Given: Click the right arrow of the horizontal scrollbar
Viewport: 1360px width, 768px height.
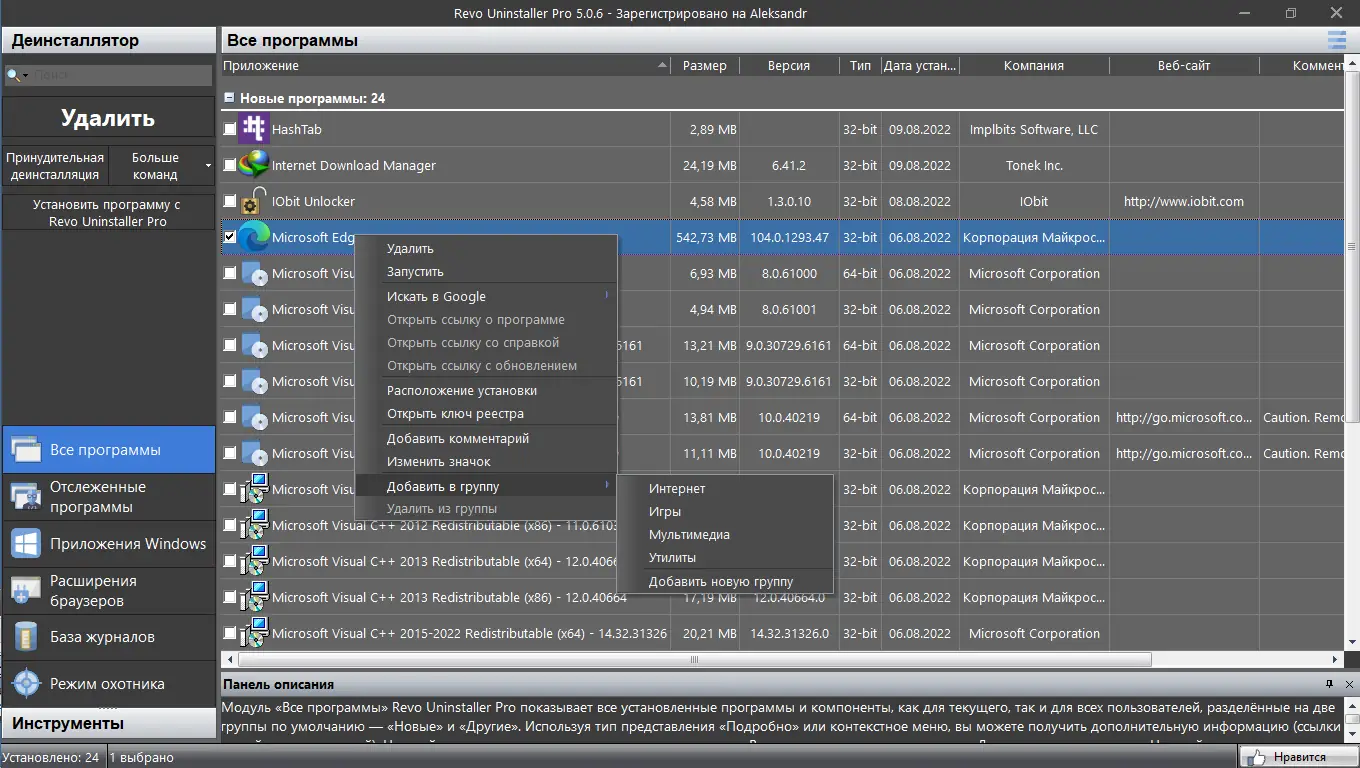Looking at the screenshot, I should [1337, 660].
